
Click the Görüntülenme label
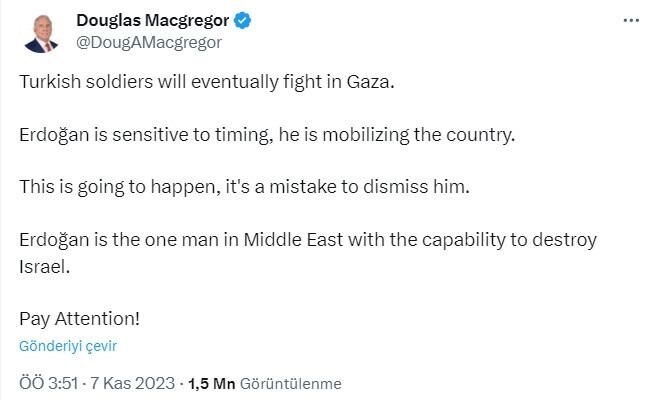(x=290, y=384)
